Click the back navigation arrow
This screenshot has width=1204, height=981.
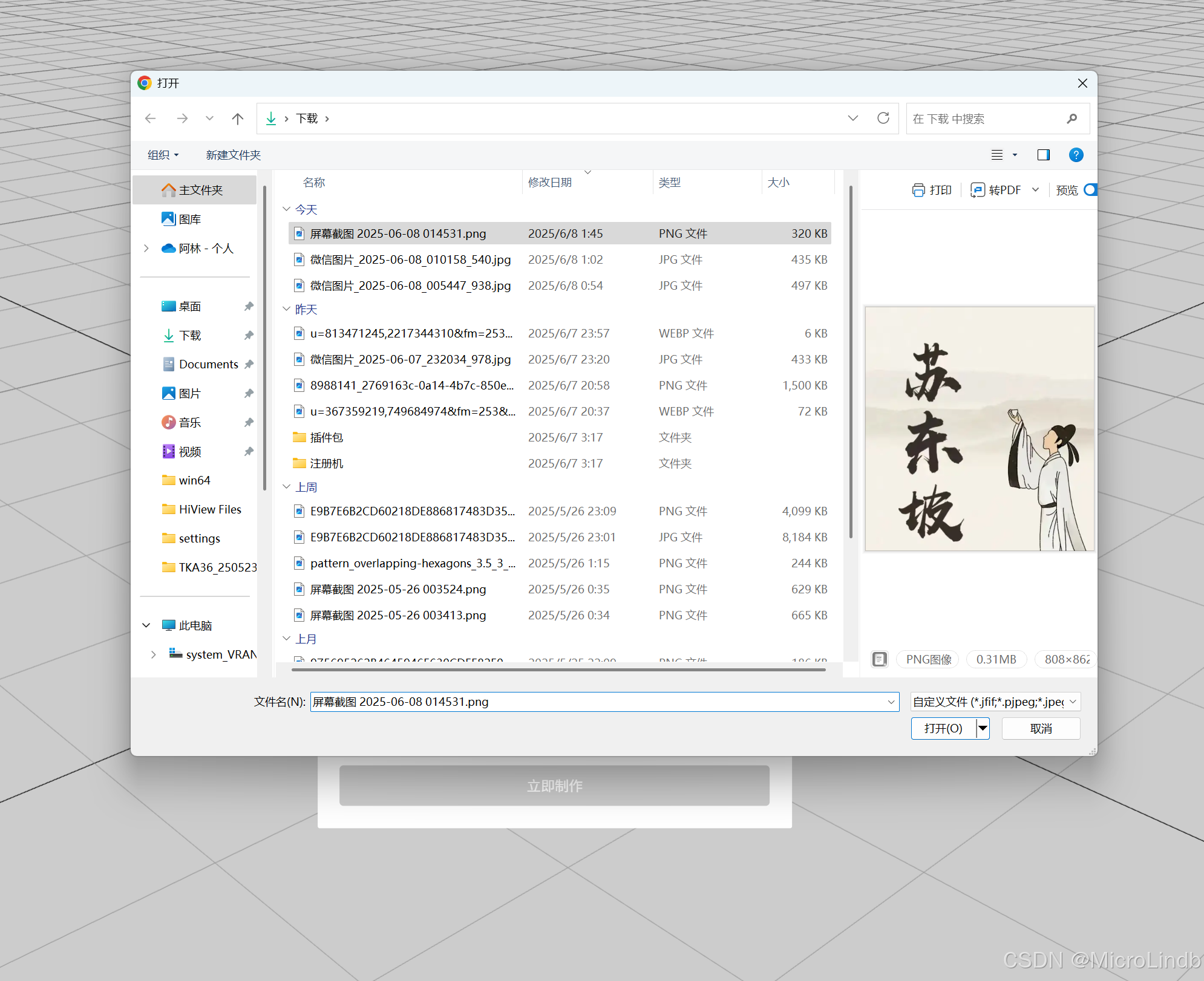151,119
